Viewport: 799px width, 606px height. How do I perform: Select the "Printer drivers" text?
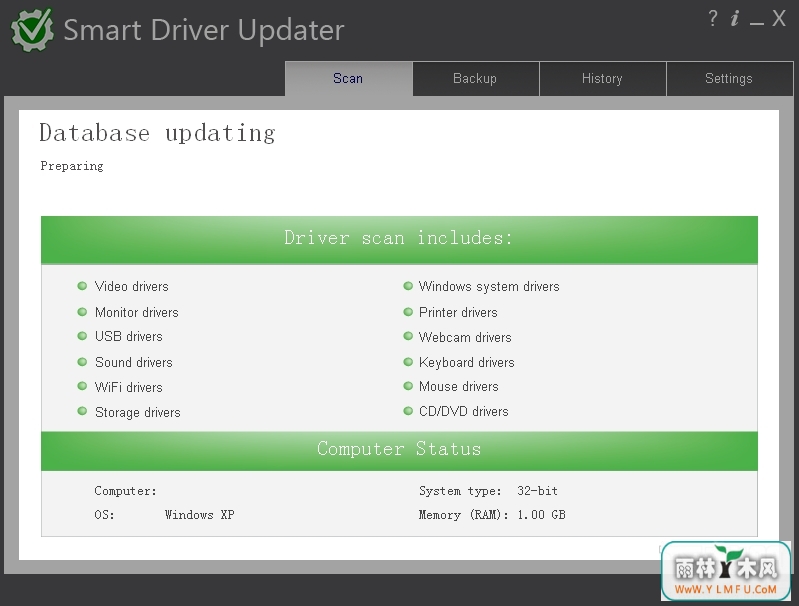click(x=458, y=312)
